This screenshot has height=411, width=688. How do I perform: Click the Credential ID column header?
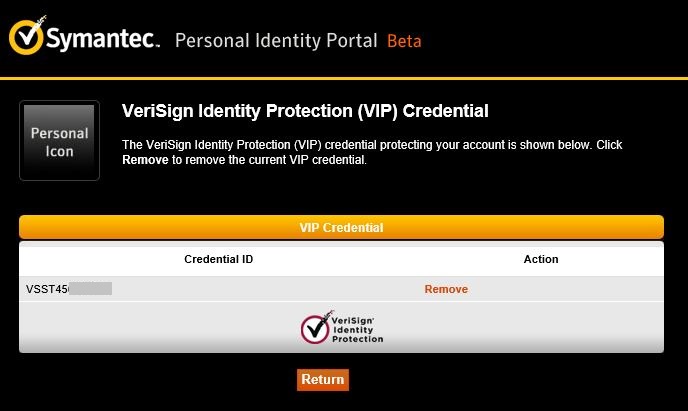coord(218,259)
